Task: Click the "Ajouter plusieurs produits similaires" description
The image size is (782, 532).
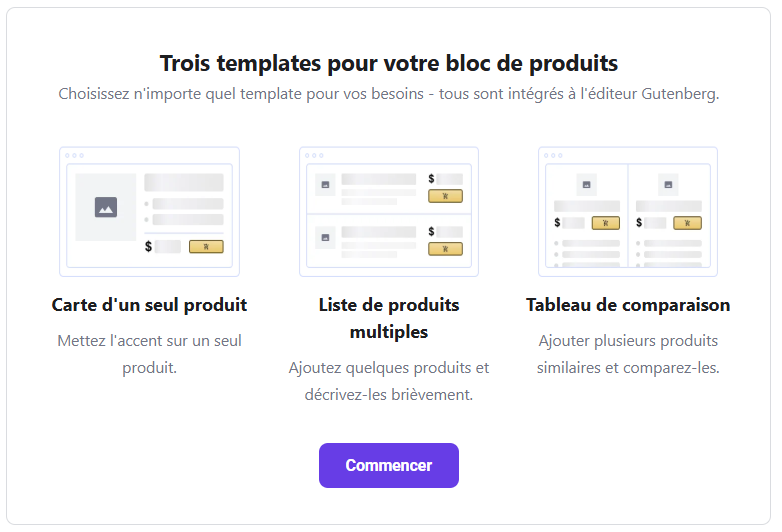Action: coord(628,354)
